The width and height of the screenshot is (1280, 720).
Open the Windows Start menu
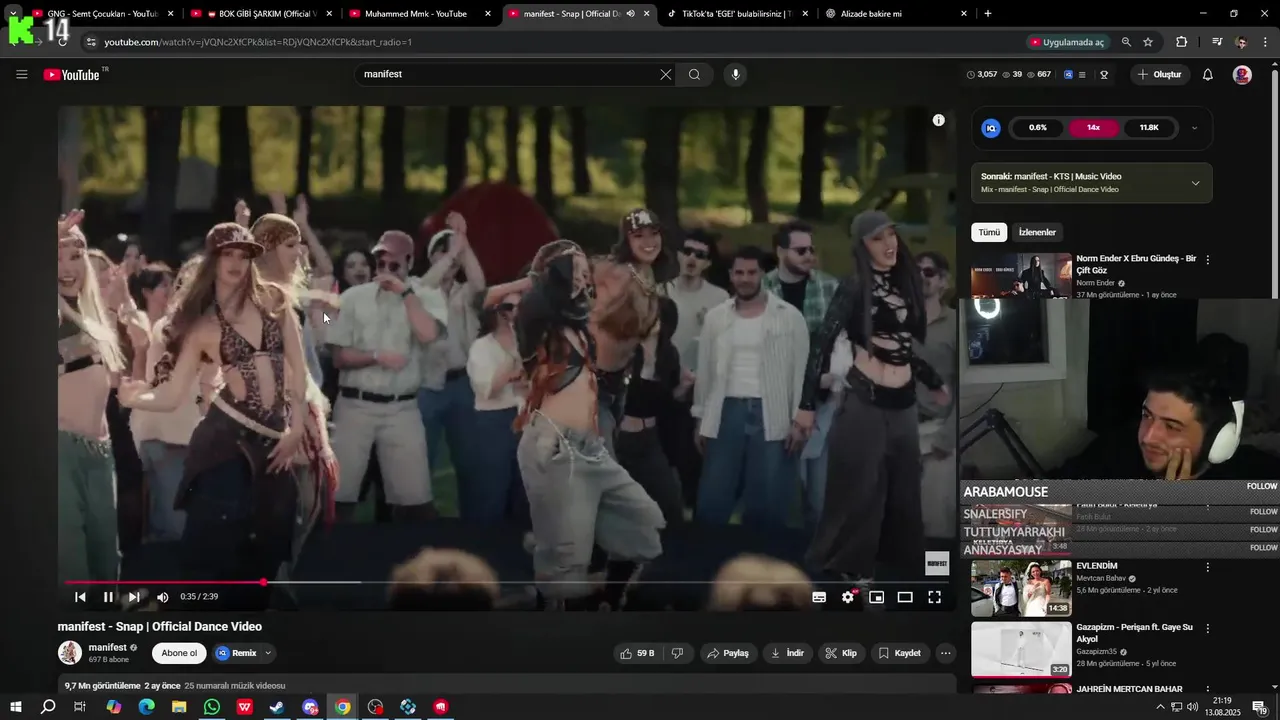tap(15, 707)
